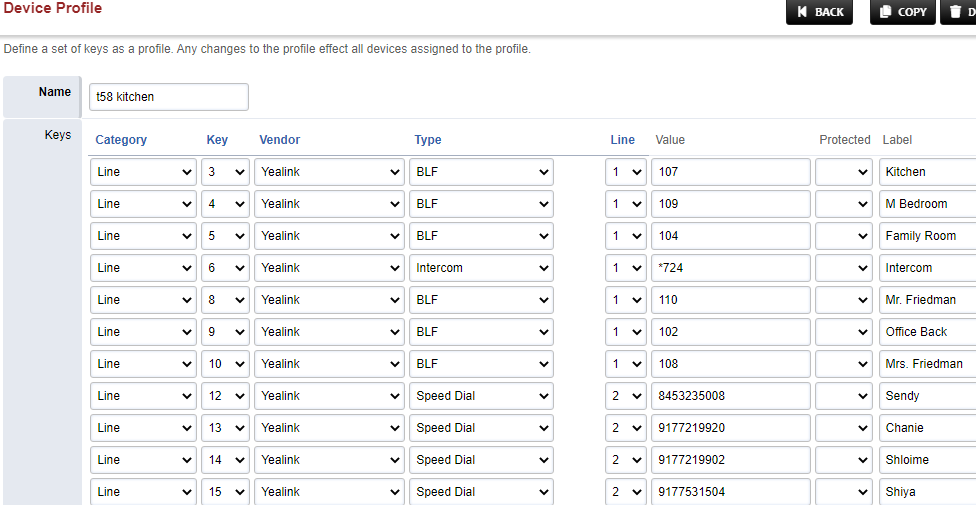Click the value field containing *724
The height and width of the screenshot is (505, 976).
pyautogui.click(x=731, y=268)
